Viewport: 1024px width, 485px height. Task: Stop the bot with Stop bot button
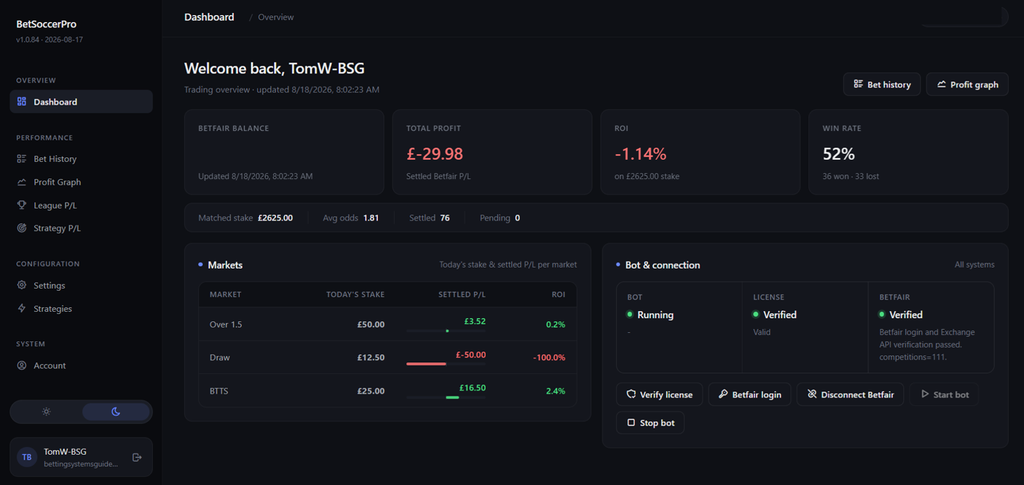pyautogui.click(x=650, y=422)
